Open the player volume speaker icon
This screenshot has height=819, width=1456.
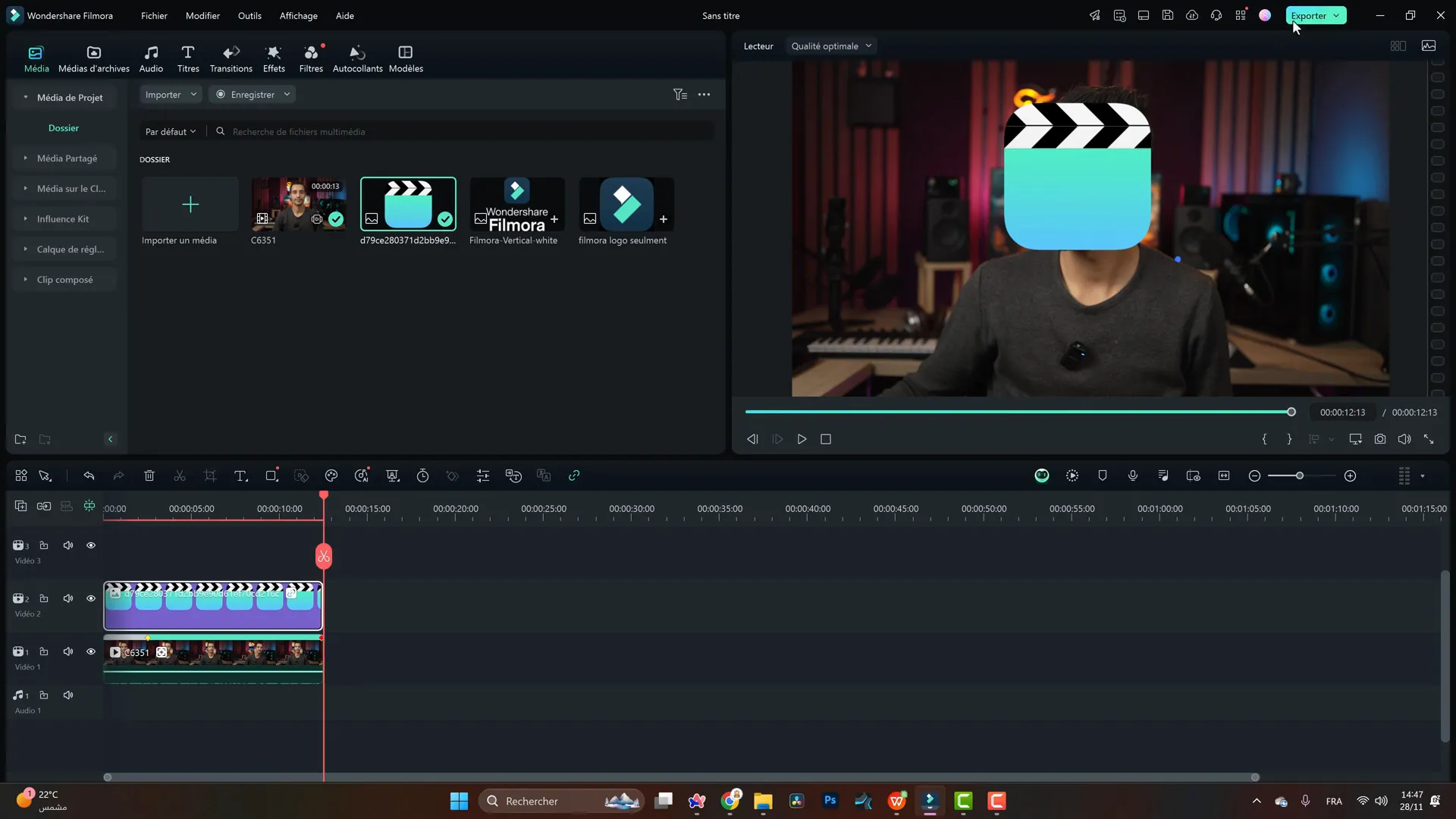(x=1404, y=439)
